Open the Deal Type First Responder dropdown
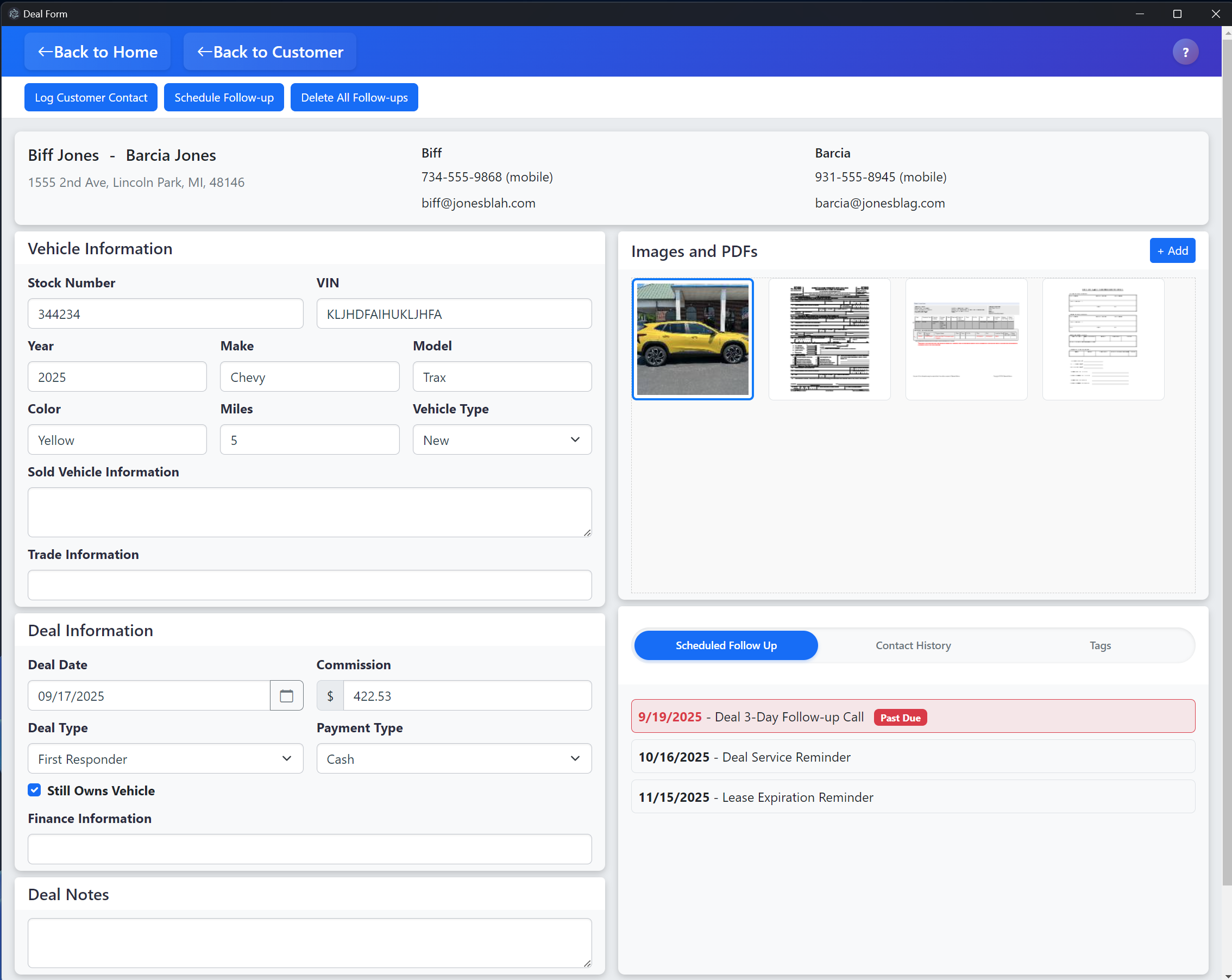1232x980 pixels. click(165, 758)
